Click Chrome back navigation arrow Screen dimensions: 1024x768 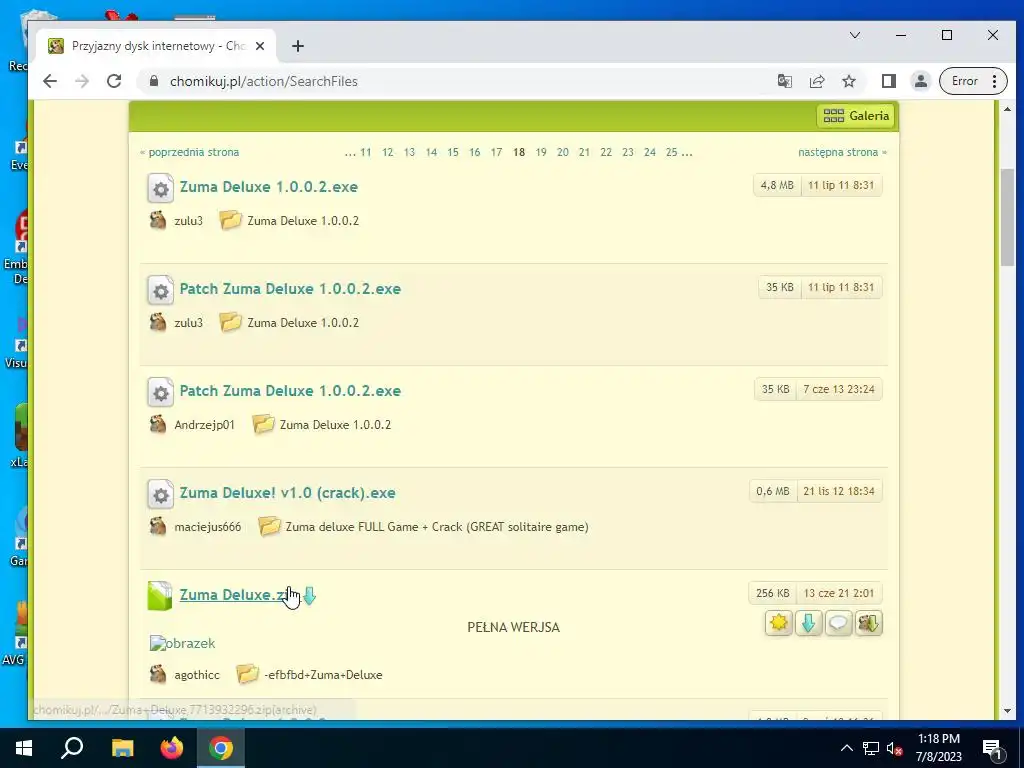pos(50,81)
